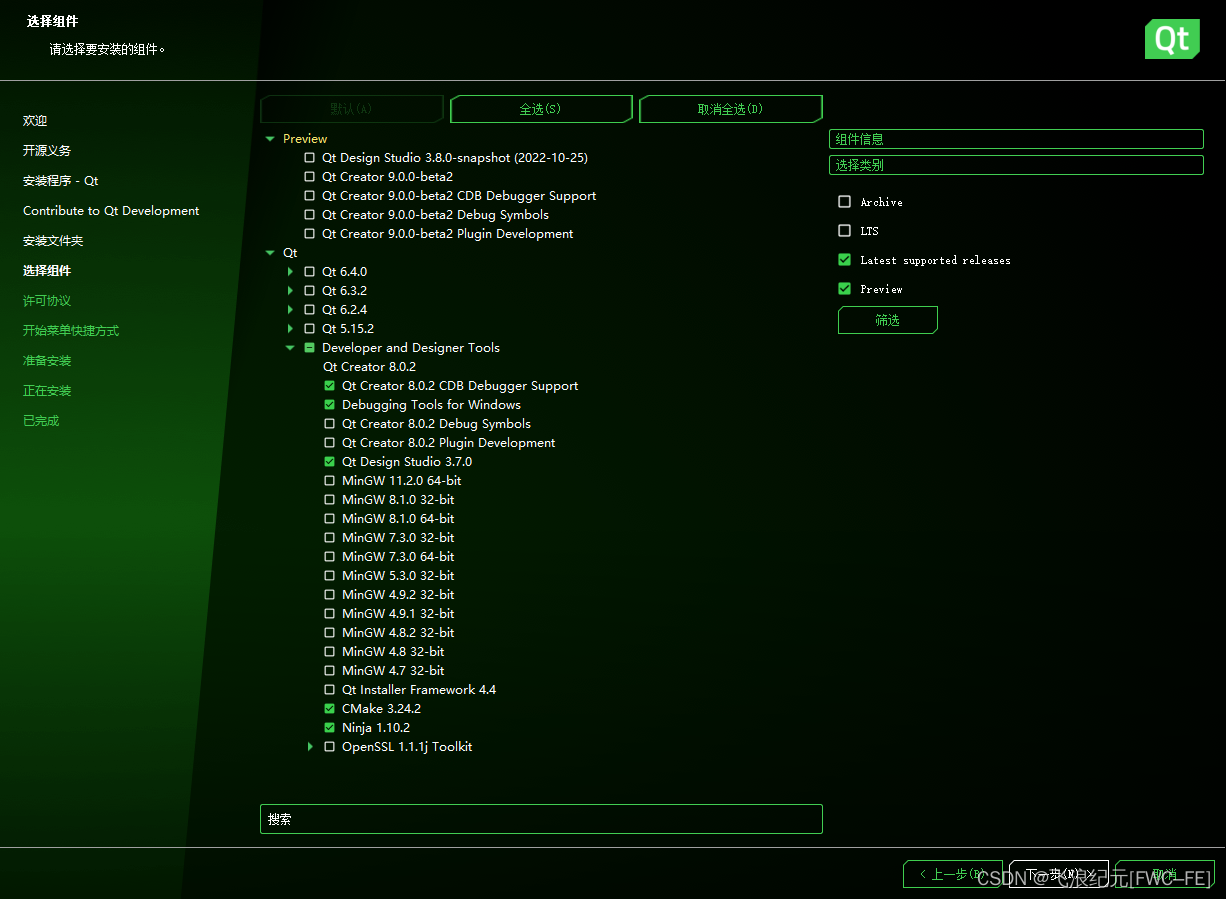Expand the OpenSSL 1.1.1j Toolkit node

point(310,747)
